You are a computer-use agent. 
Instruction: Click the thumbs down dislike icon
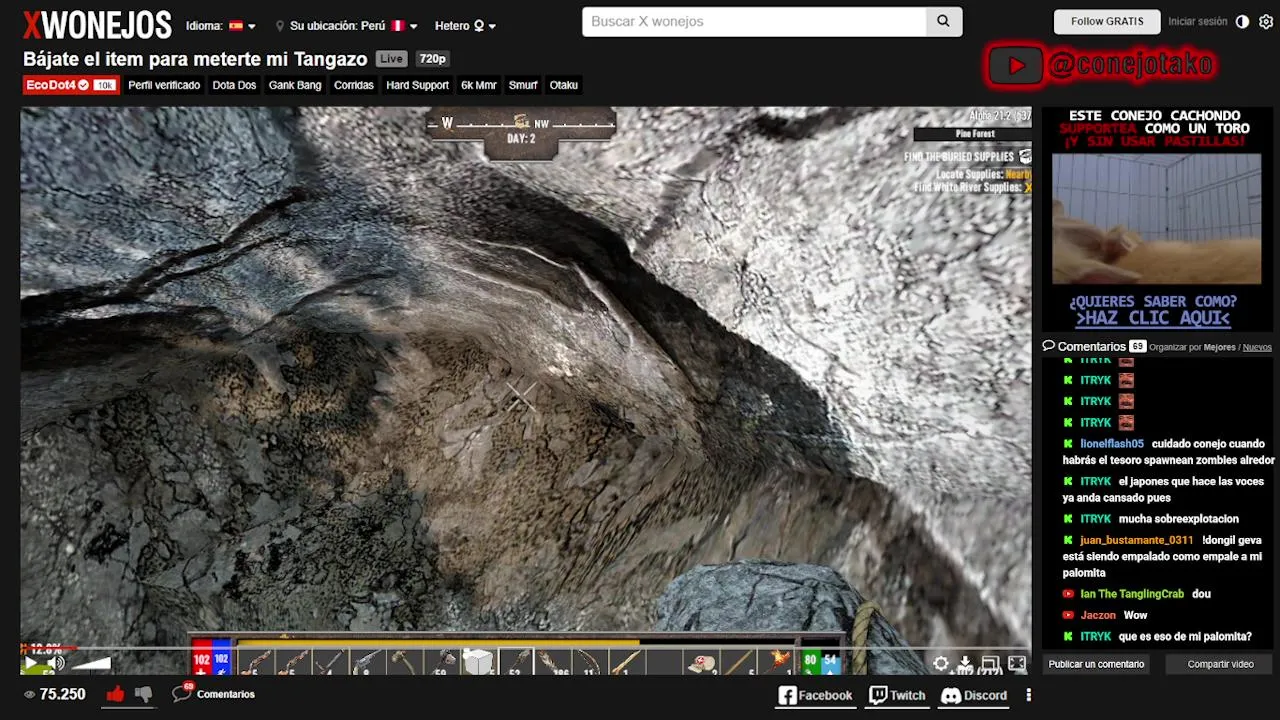pos(143,694)
